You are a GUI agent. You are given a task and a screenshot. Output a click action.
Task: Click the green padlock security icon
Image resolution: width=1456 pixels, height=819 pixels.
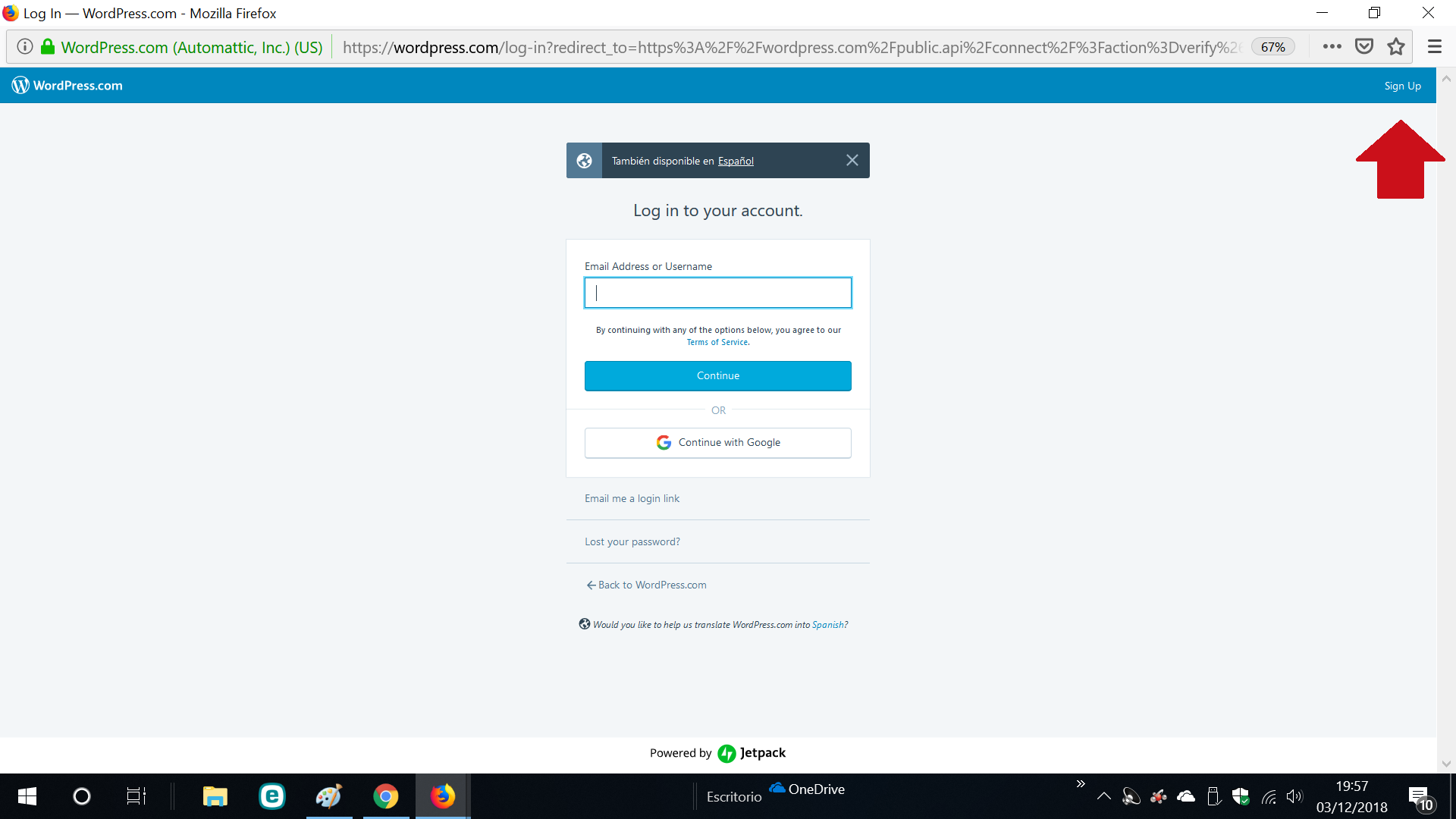tap(48, 47)
